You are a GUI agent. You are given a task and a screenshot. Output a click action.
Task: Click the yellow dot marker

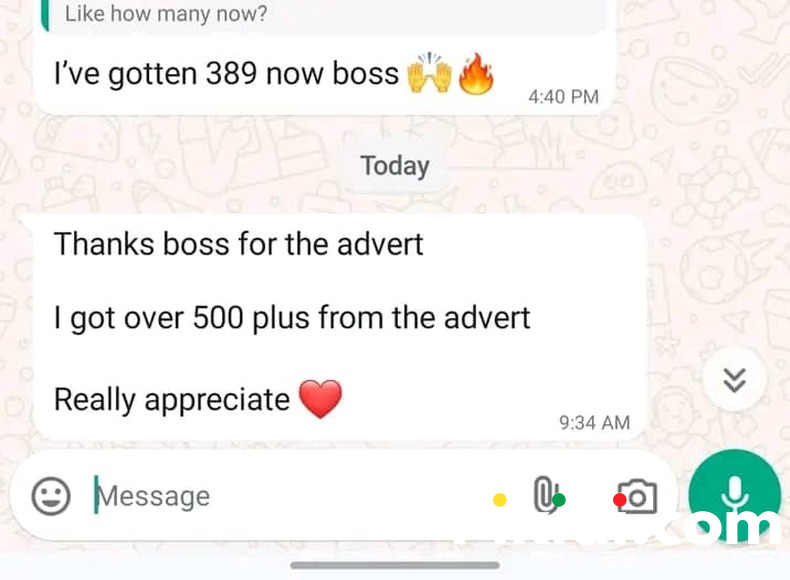coord(500,500)
